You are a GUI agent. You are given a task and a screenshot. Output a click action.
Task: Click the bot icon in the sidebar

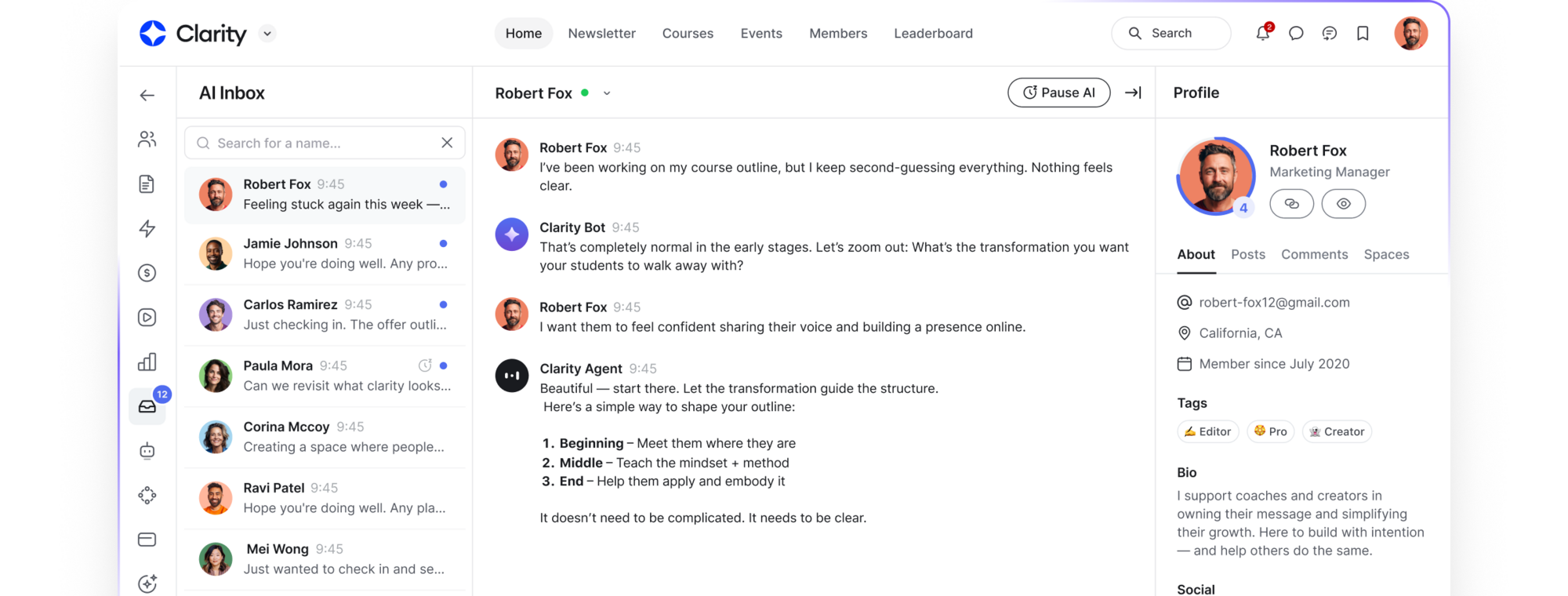pos(147,450)
